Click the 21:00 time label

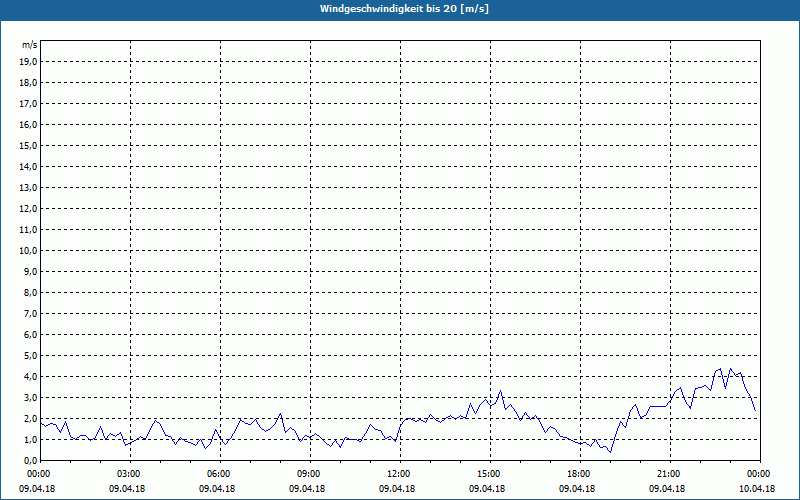(x=667, y=474)
